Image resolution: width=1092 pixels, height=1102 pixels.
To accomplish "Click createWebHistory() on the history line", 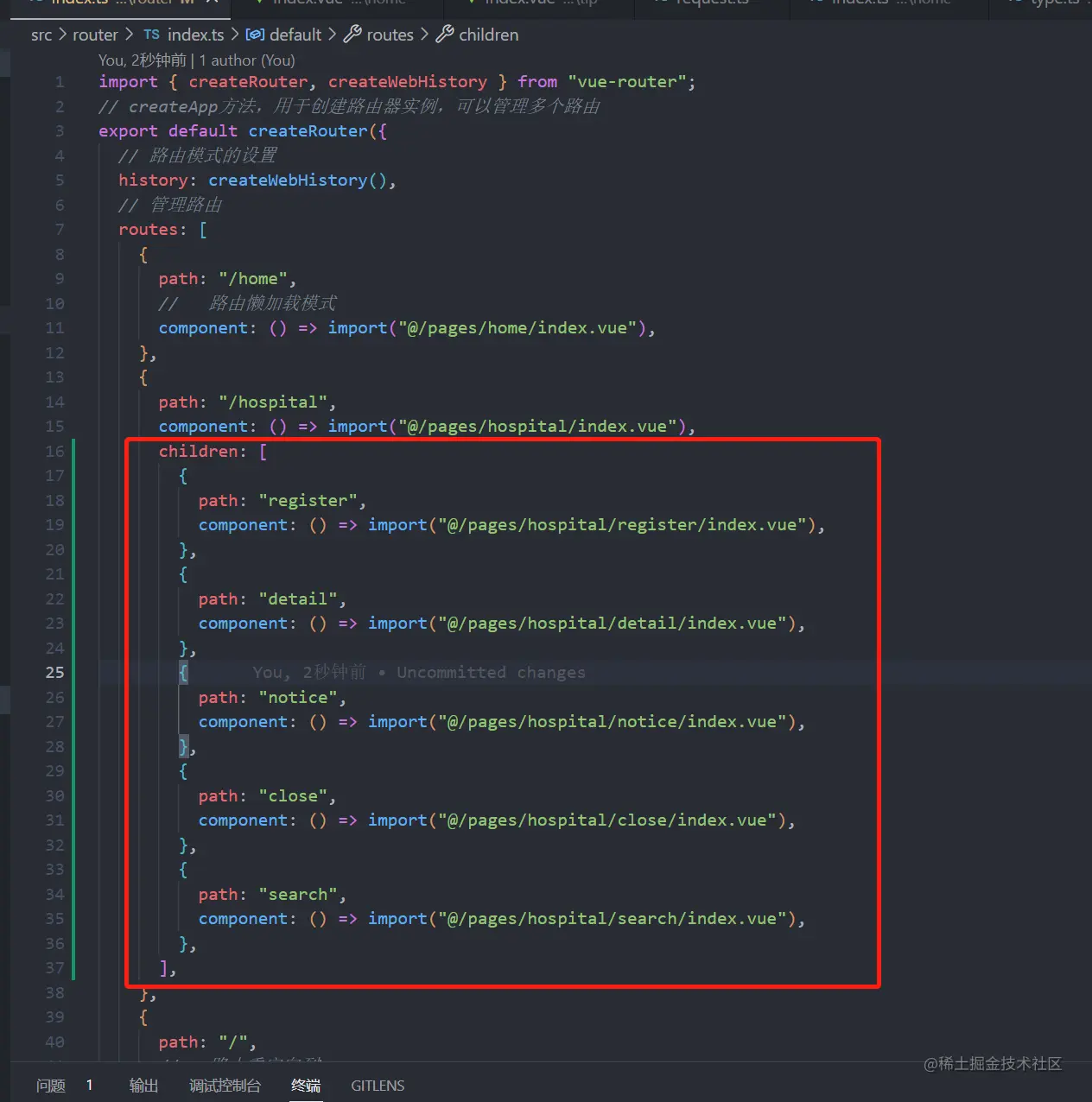I will [x=297, y=180].
